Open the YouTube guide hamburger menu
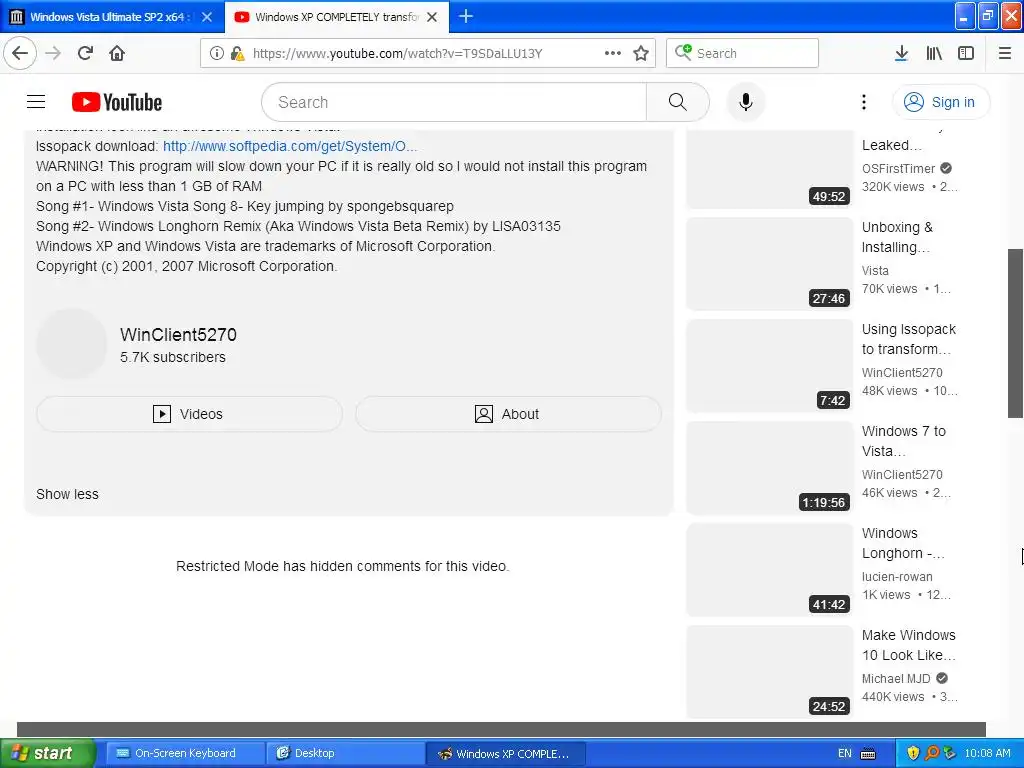This screenshot has width=1024, height=768. click(36, 102)
